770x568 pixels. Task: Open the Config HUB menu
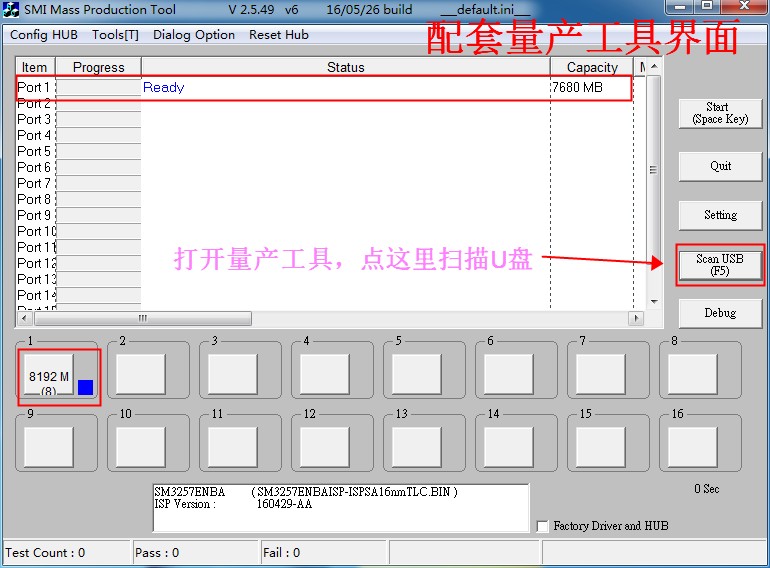click(x=44, y=35)
